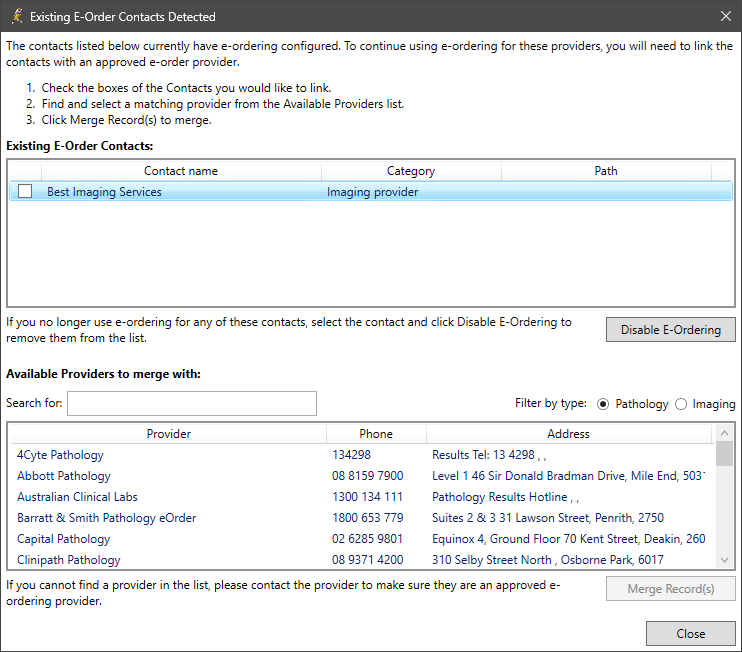Click providers list scroll down arrow

724,560
